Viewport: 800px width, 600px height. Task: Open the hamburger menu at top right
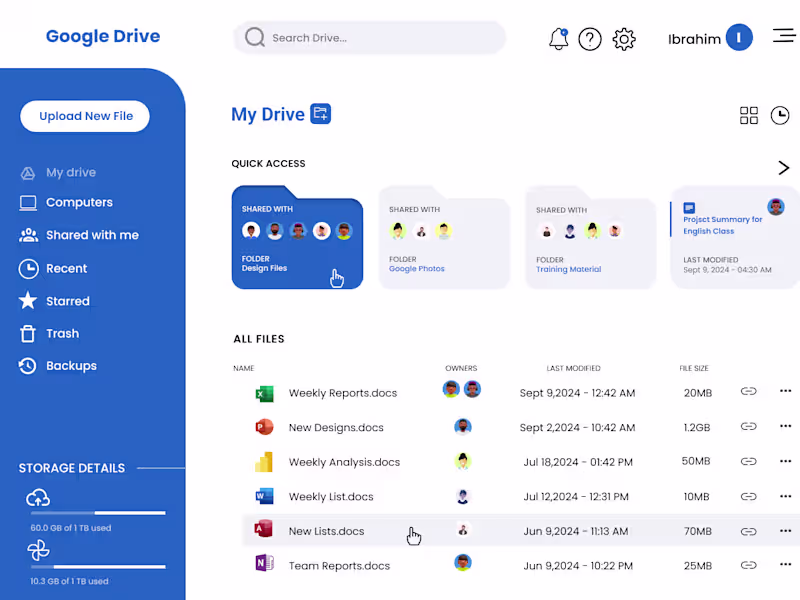tap(784, 36)
